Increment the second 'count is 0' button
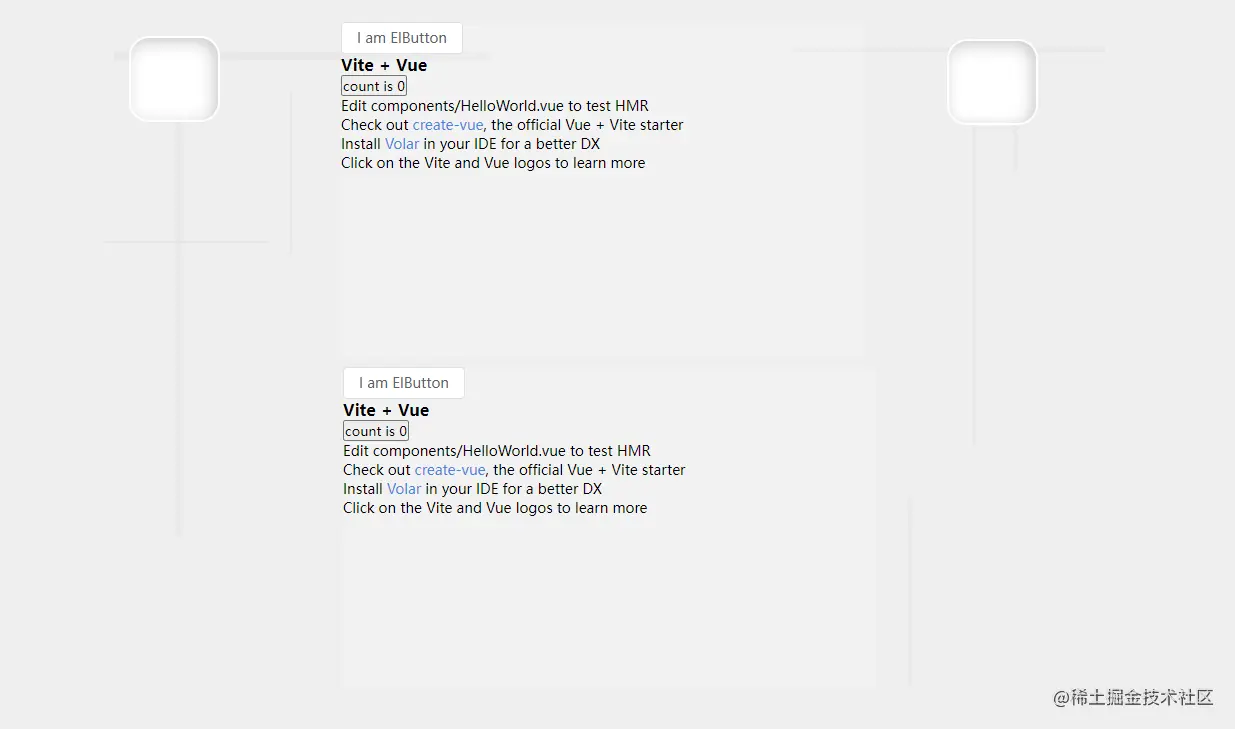 [376, 431]
